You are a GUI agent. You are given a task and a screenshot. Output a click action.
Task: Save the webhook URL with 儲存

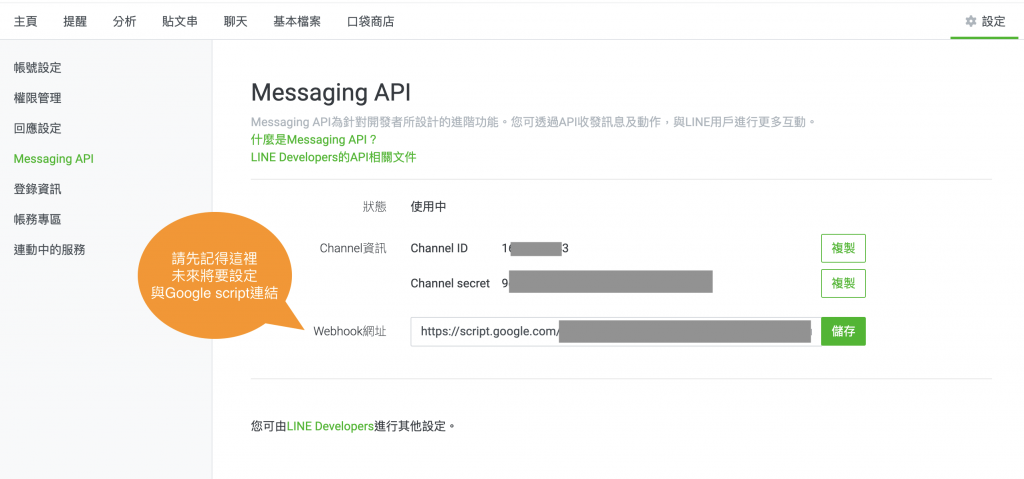tap(843, 331)
